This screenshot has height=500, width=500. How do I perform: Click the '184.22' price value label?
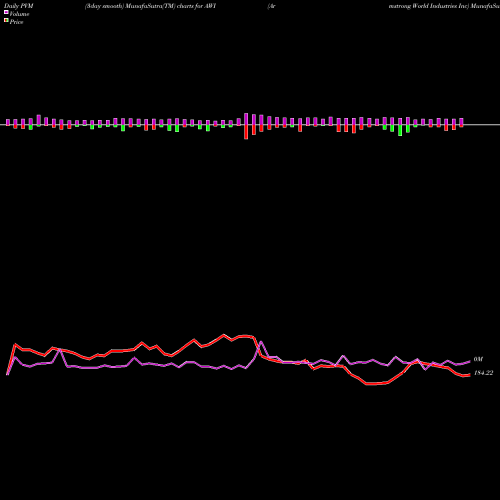[483, 373]
